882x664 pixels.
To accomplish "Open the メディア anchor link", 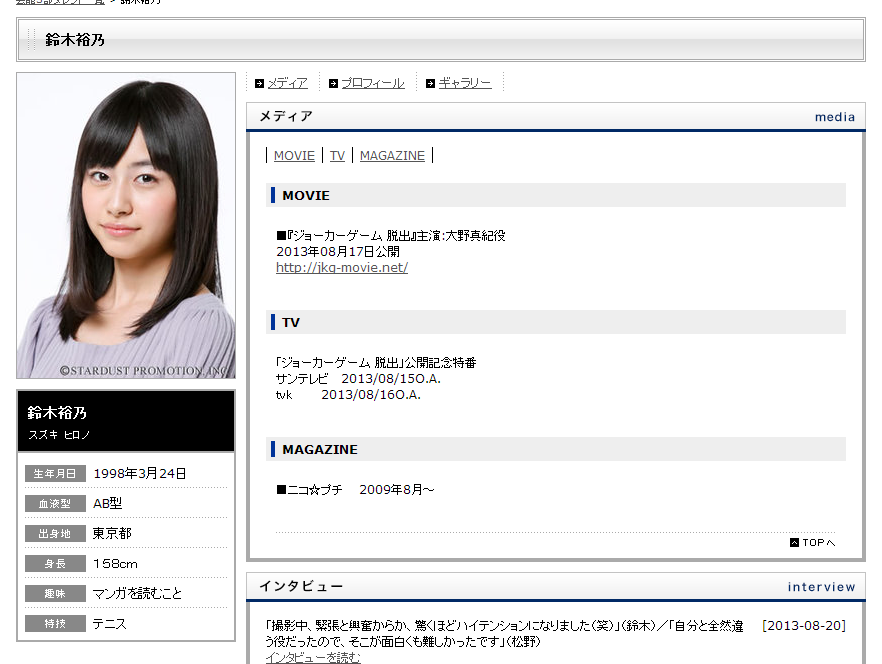I will 287,83.
